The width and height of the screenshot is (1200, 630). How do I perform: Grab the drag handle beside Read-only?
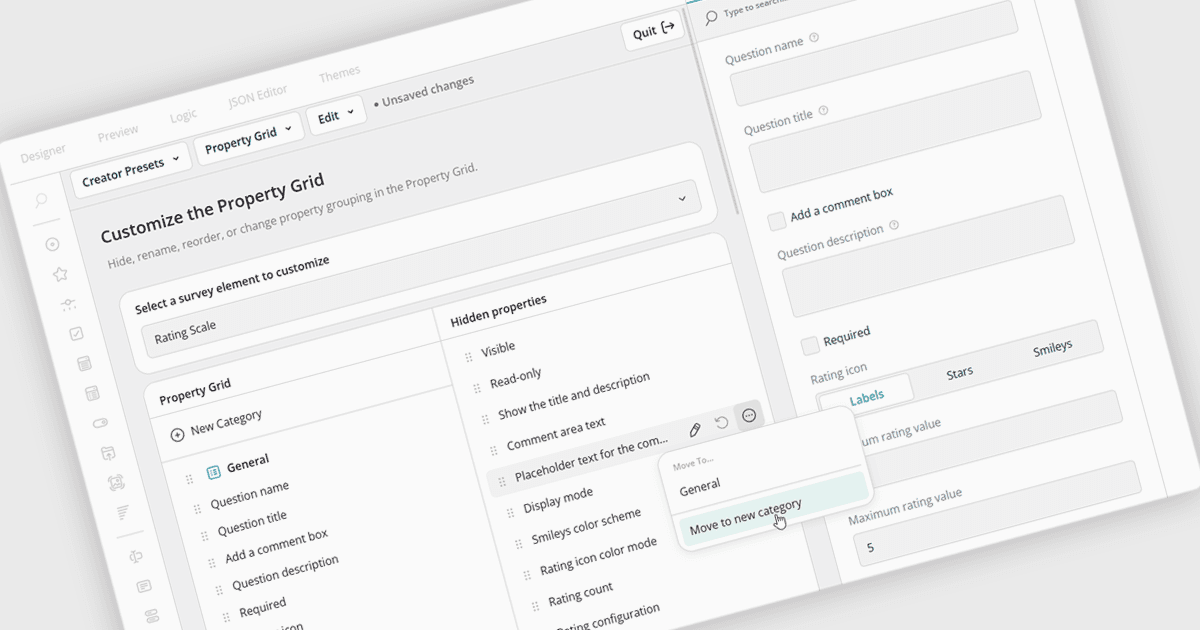476,388
